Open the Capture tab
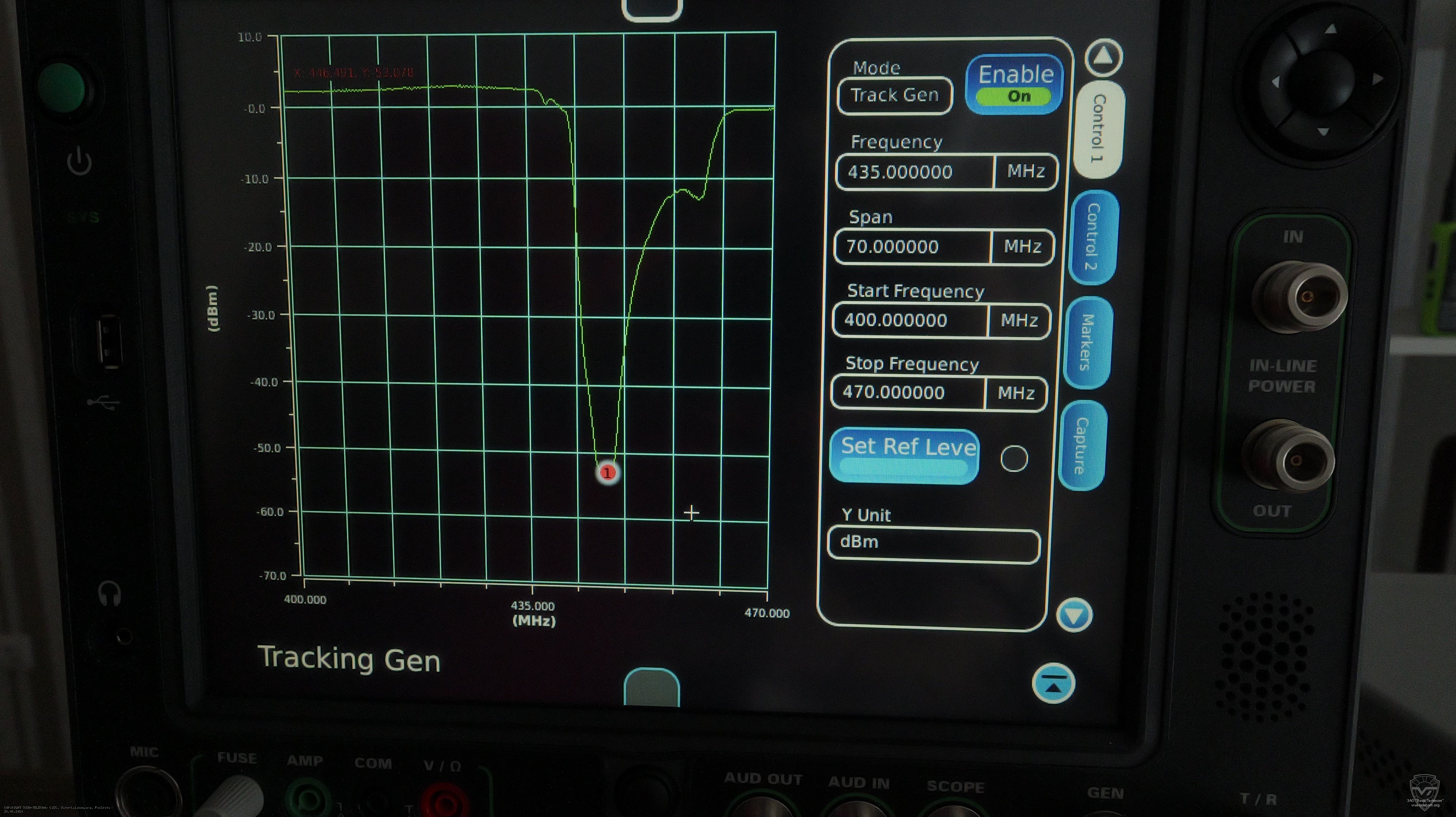The width and height of the screenshot is (1456, 817). click(x=1081, y=445)
